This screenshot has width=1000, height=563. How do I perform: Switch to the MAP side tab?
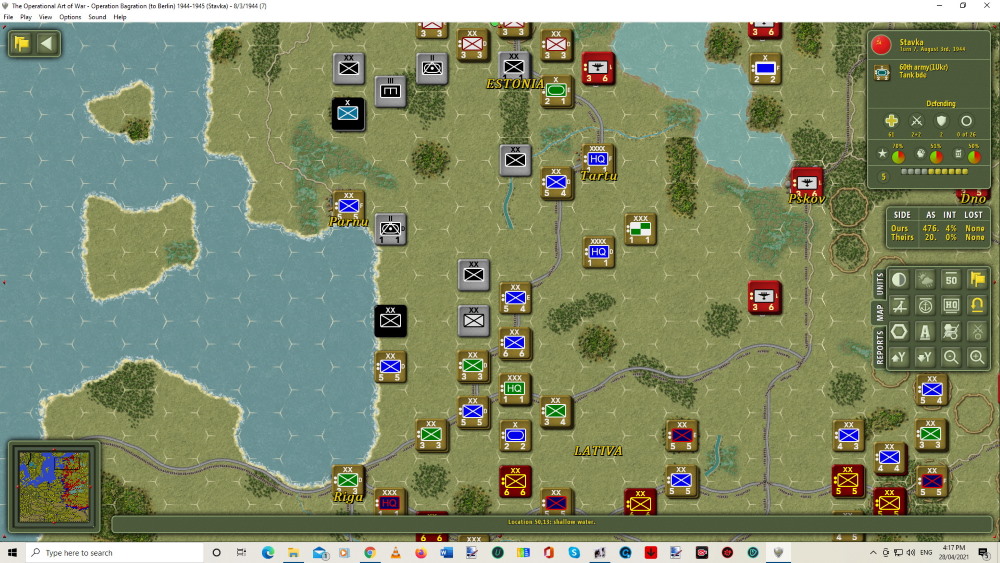click(880, 312)
